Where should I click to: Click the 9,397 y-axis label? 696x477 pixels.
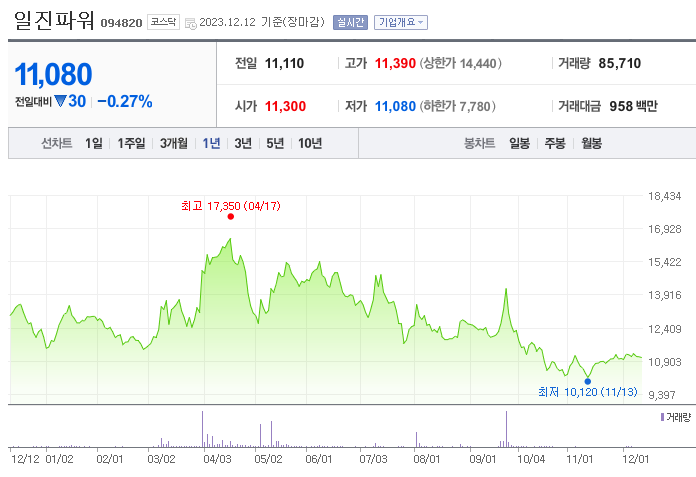[662, 395]
